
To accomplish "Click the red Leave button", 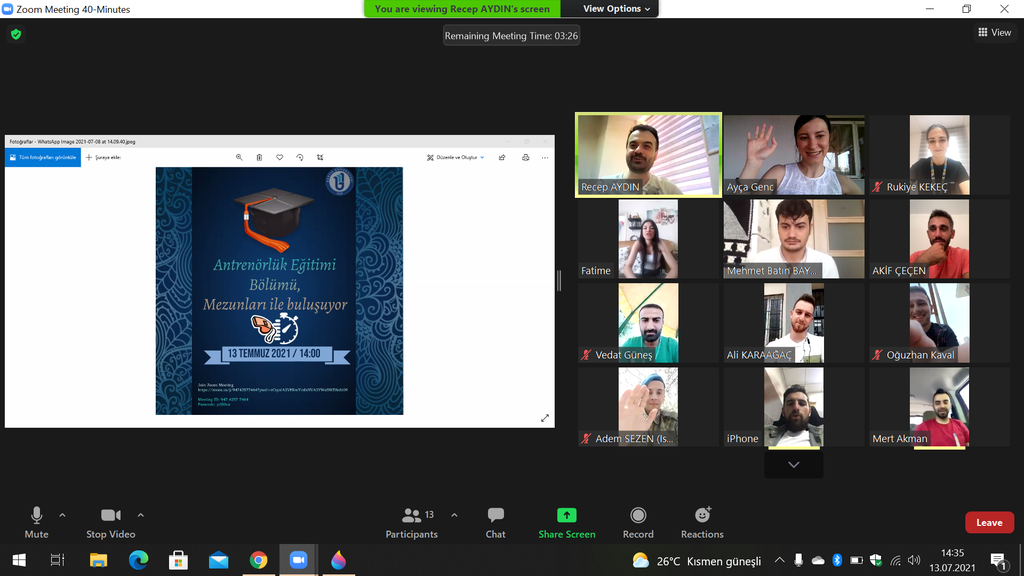I will 989,522.
